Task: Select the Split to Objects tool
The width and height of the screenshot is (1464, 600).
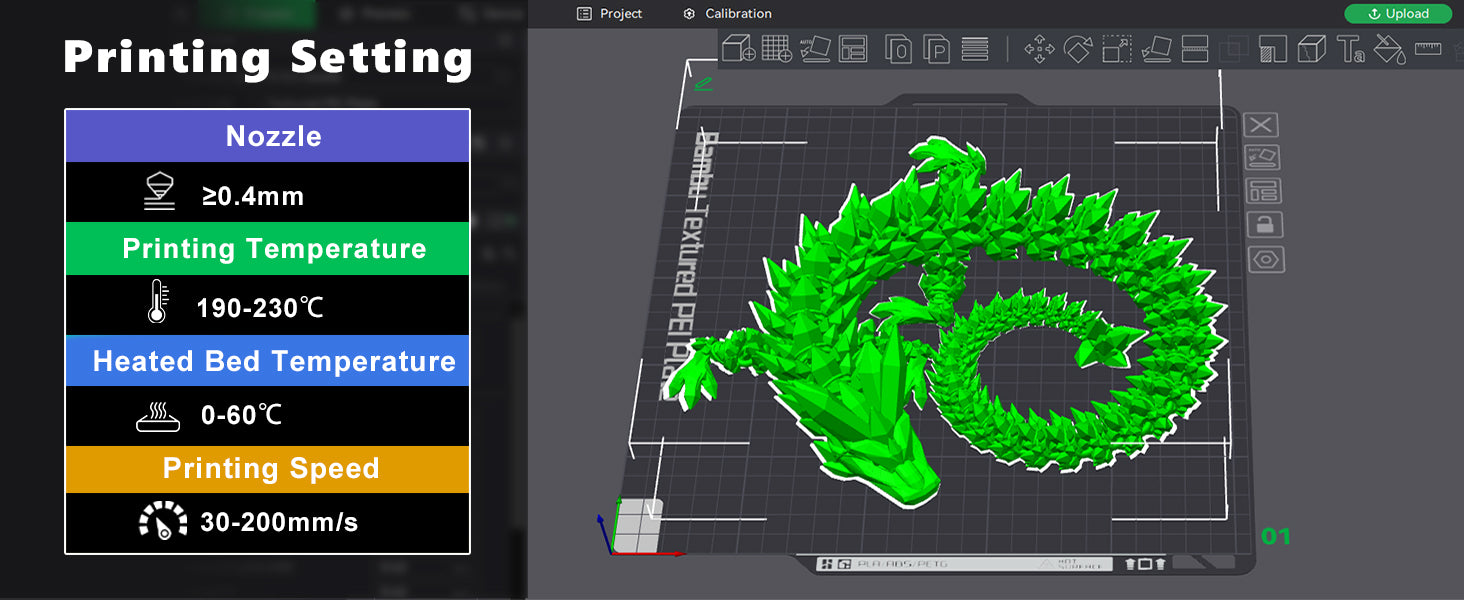Action: click(x=898, y=49)
